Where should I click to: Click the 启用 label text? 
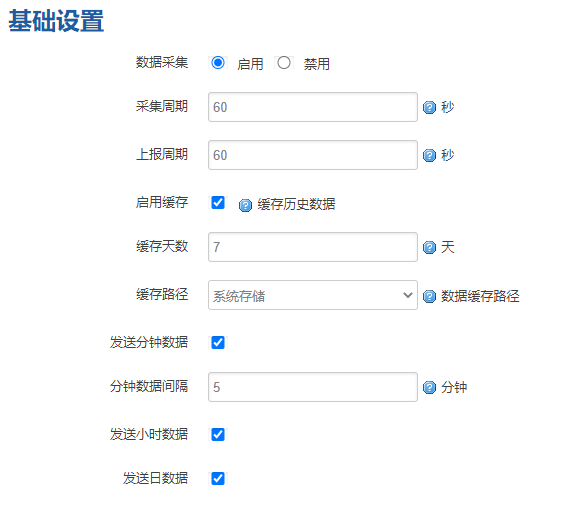[250, 64]
